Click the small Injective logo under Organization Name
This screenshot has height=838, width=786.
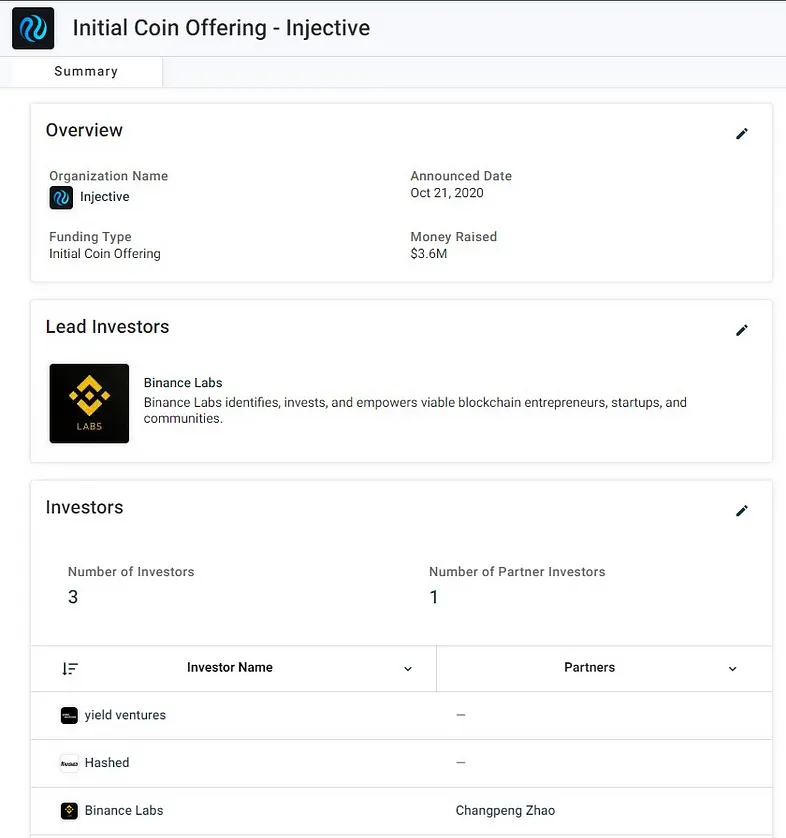(61, 198)
